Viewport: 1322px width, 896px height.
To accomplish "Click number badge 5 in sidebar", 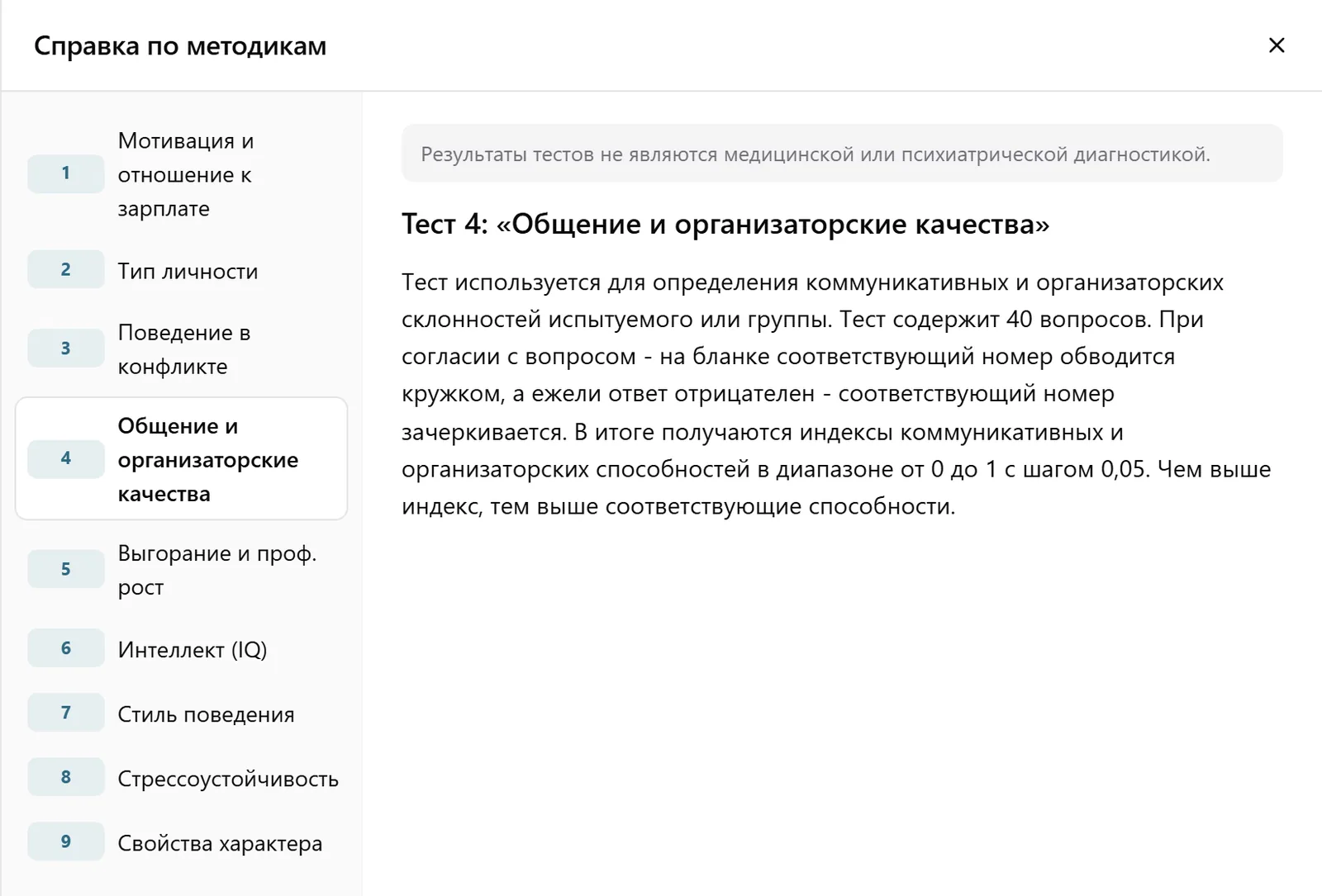I will pyautogui.click(x=66, y=569).
